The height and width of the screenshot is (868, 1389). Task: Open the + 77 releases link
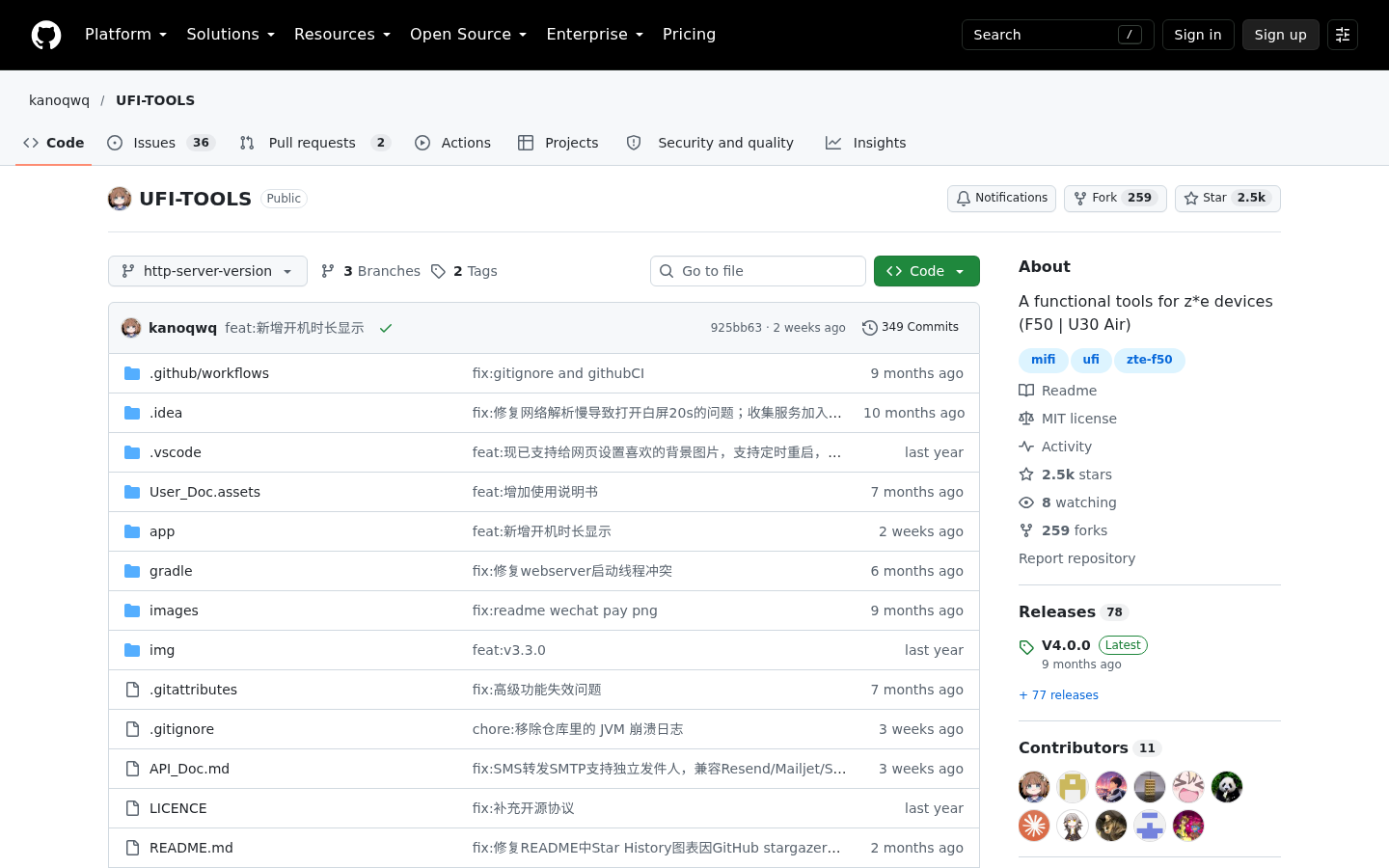tap(1058, 695)
